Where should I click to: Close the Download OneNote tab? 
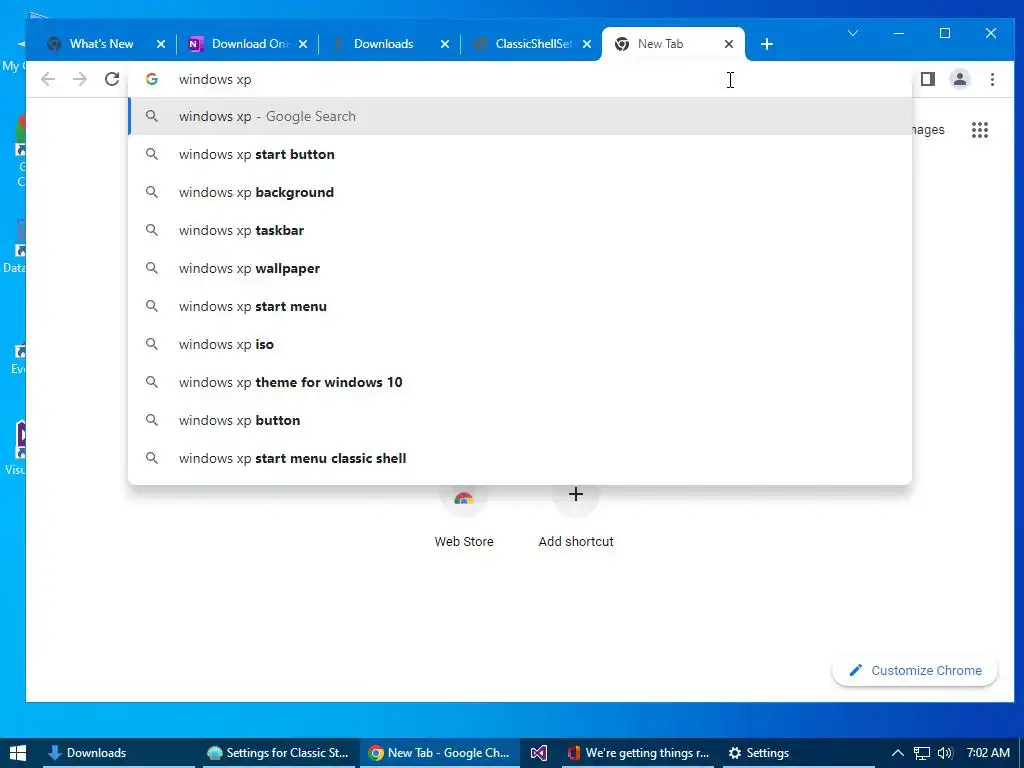coord(302,44)
